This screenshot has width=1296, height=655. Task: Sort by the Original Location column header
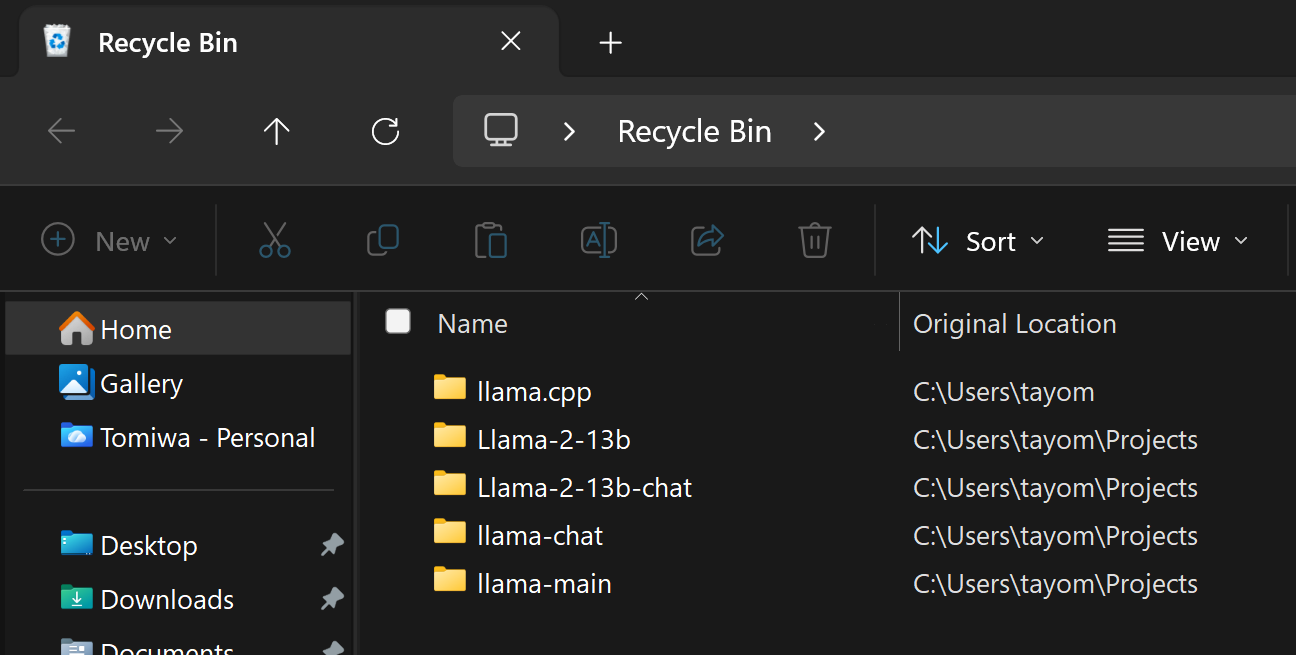click(x=1015, y=324)
